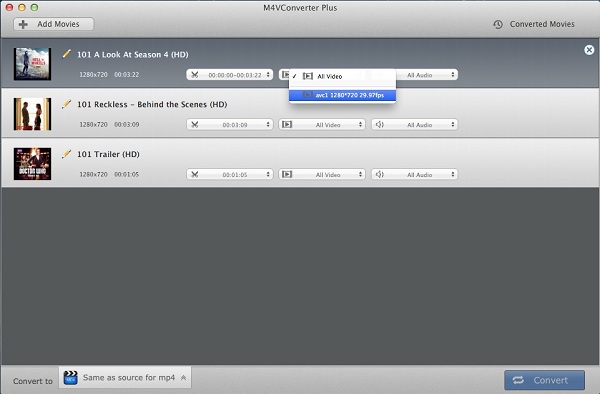600x394 pixels.
Task: Click speaker icon in 101 Reckless row
Action: 379,125
